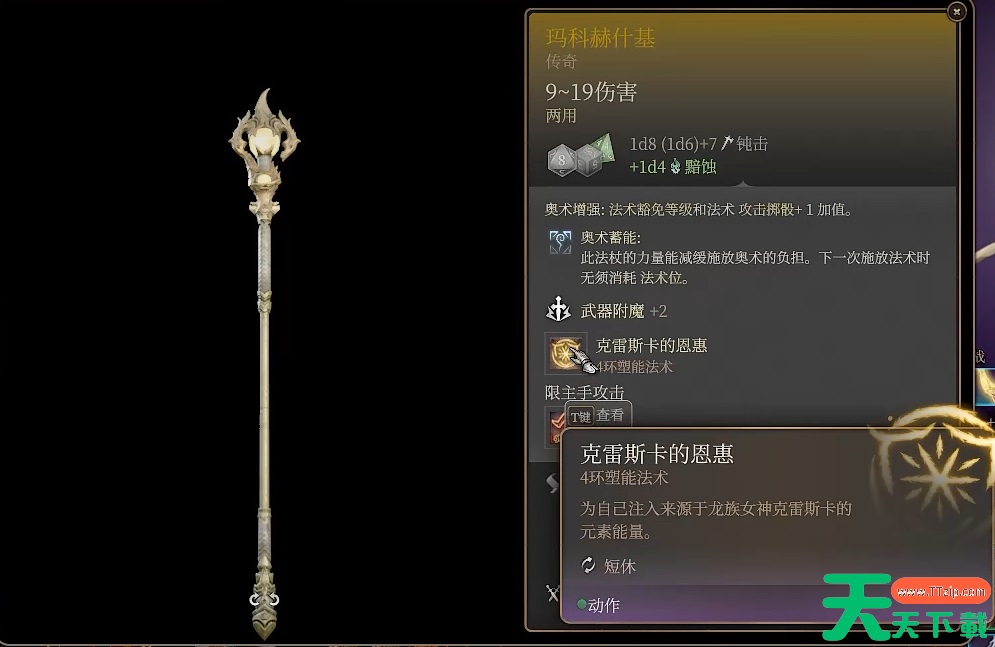Click the Kereska's Favor spell icon

point(565,353)
